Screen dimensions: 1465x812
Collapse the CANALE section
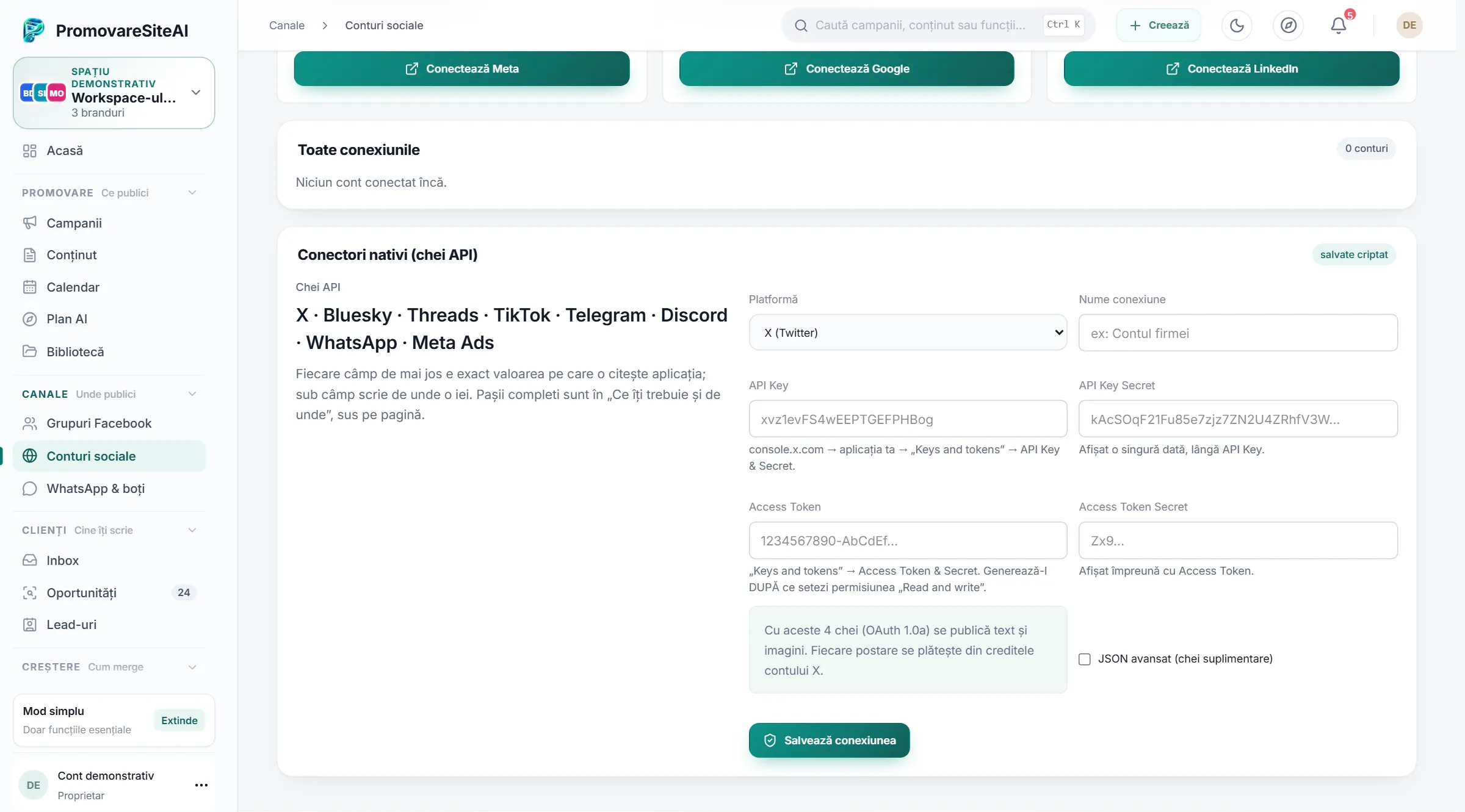click(x=192, y=394)
